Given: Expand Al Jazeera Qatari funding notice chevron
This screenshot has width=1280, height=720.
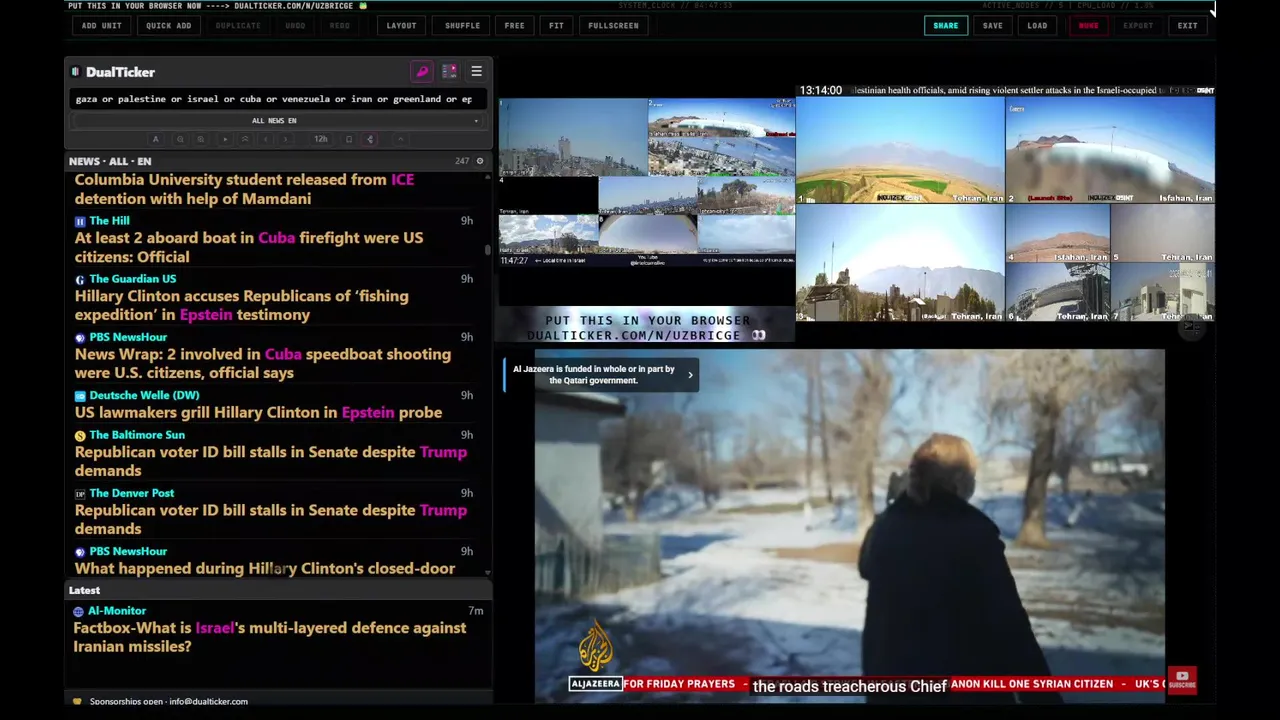Looking at the screenshot, I should pos(690,375).
